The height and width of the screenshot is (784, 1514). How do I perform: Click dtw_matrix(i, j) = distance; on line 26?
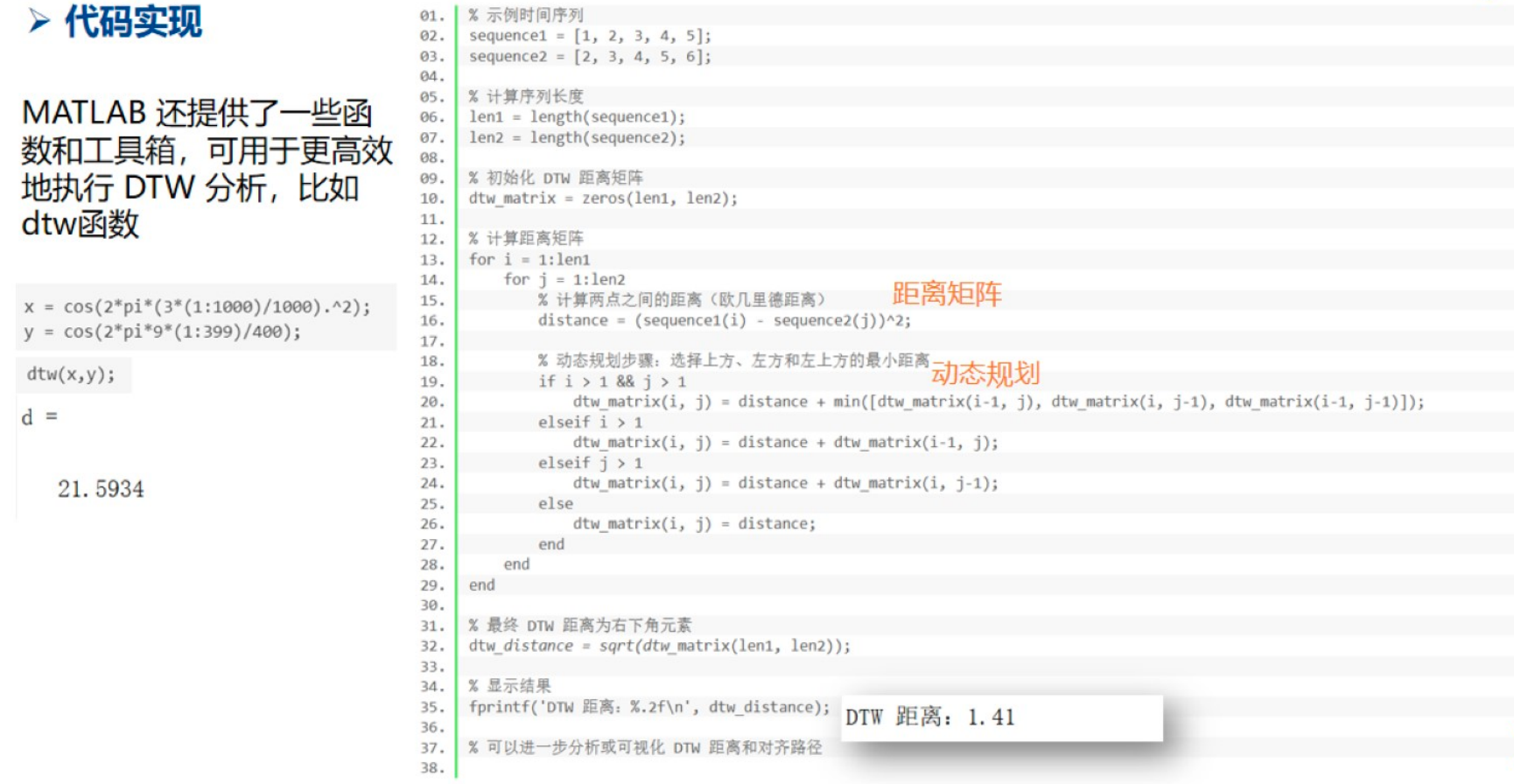coord(694,523)
